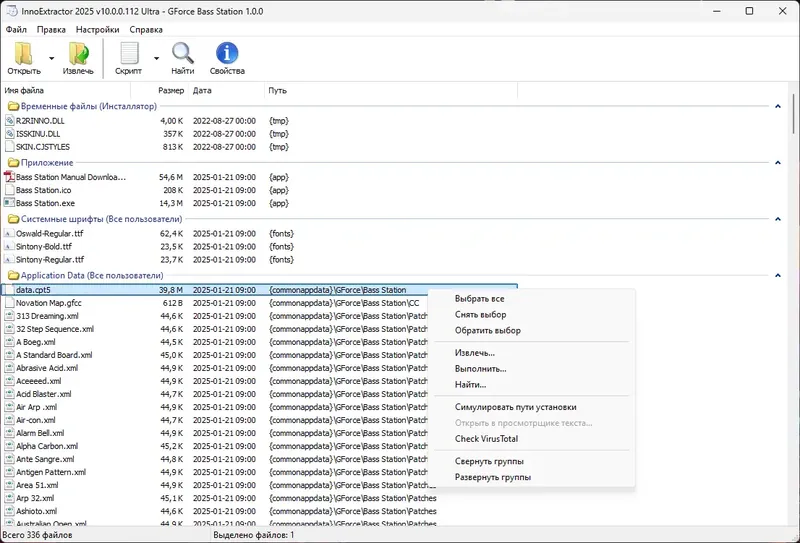The height and width of the screenshot is (543, 800).
Task: Click Выделено файлов: 1 in status bar
Action: pyautogui.click(x=254, y=535)
